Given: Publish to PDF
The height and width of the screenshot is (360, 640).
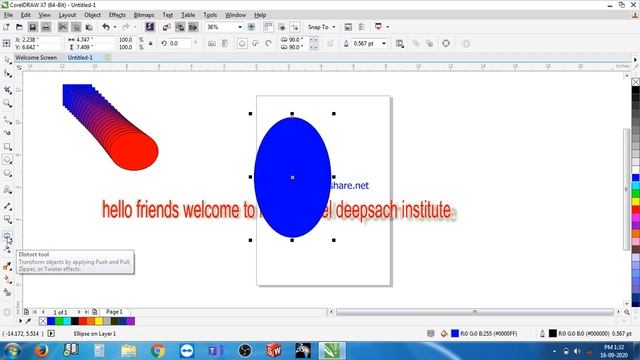Looking at the screenshot, I should point(193,27).
